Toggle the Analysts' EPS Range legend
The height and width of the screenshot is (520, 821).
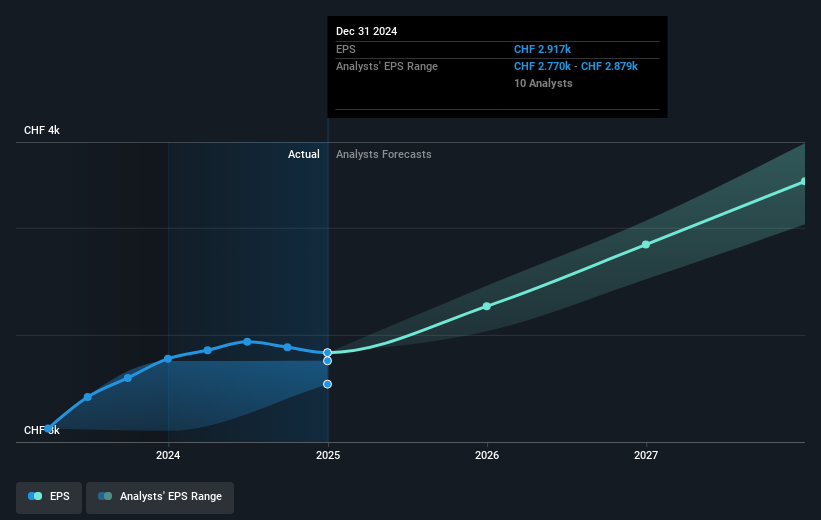160,497
